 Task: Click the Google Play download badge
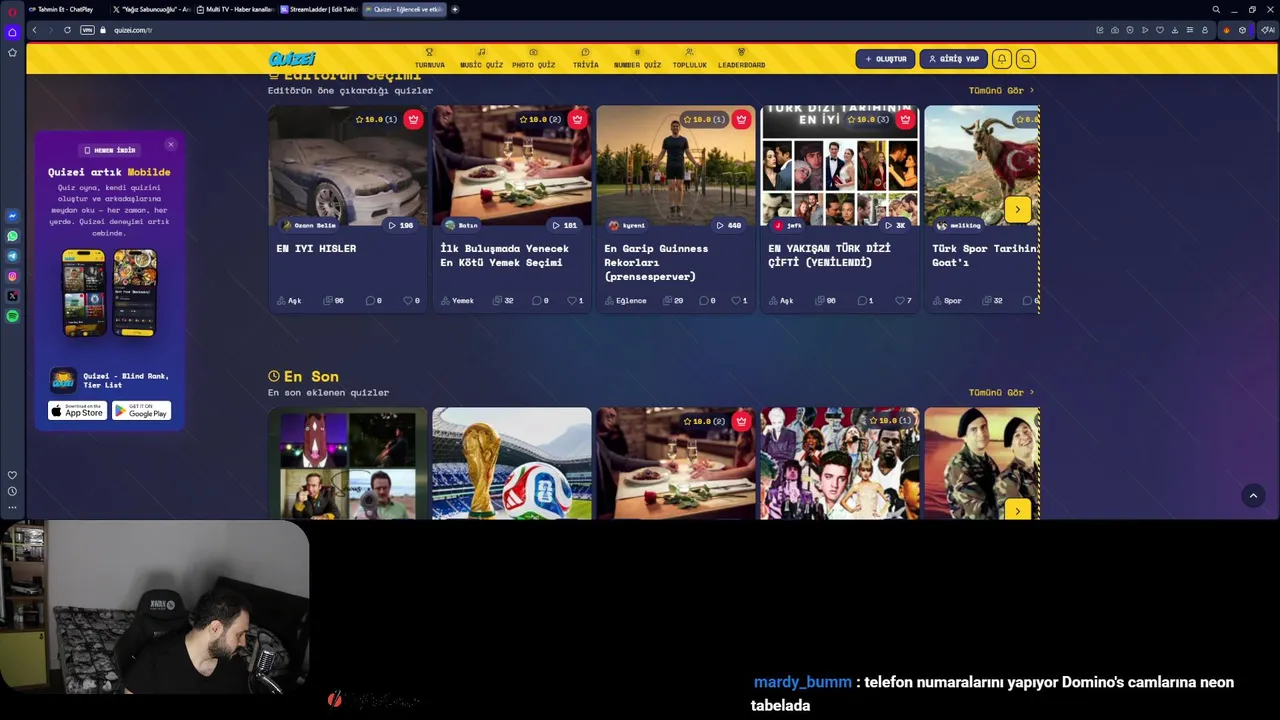coord(141,411)
